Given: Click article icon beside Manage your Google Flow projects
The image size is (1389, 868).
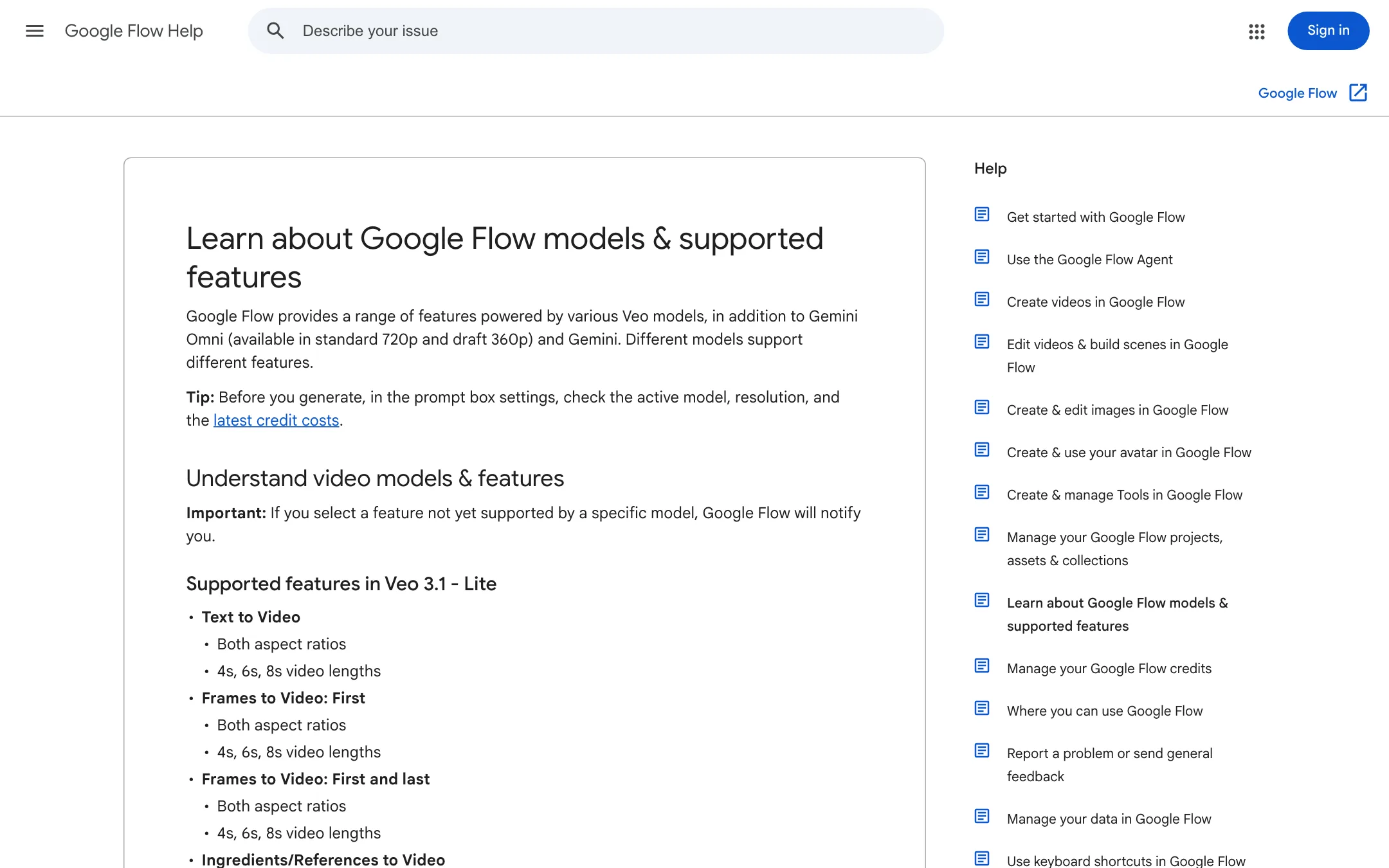Looking at the screenshot, I should tap(982, 534).
